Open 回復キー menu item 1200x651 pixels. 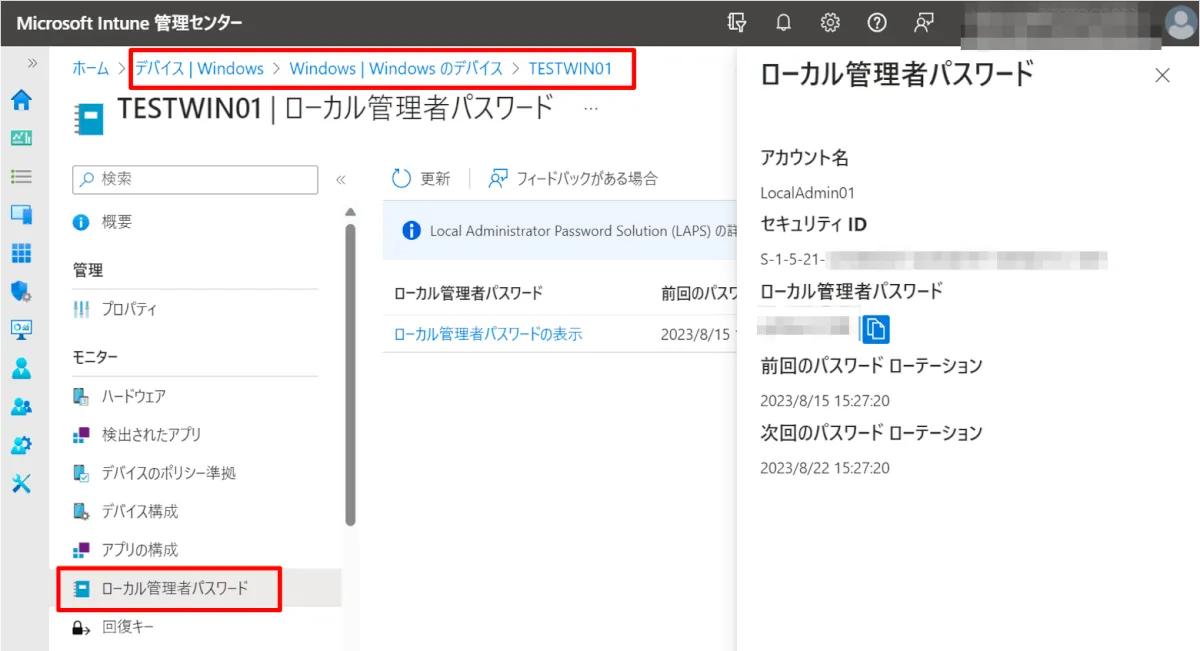pos(114,627)
